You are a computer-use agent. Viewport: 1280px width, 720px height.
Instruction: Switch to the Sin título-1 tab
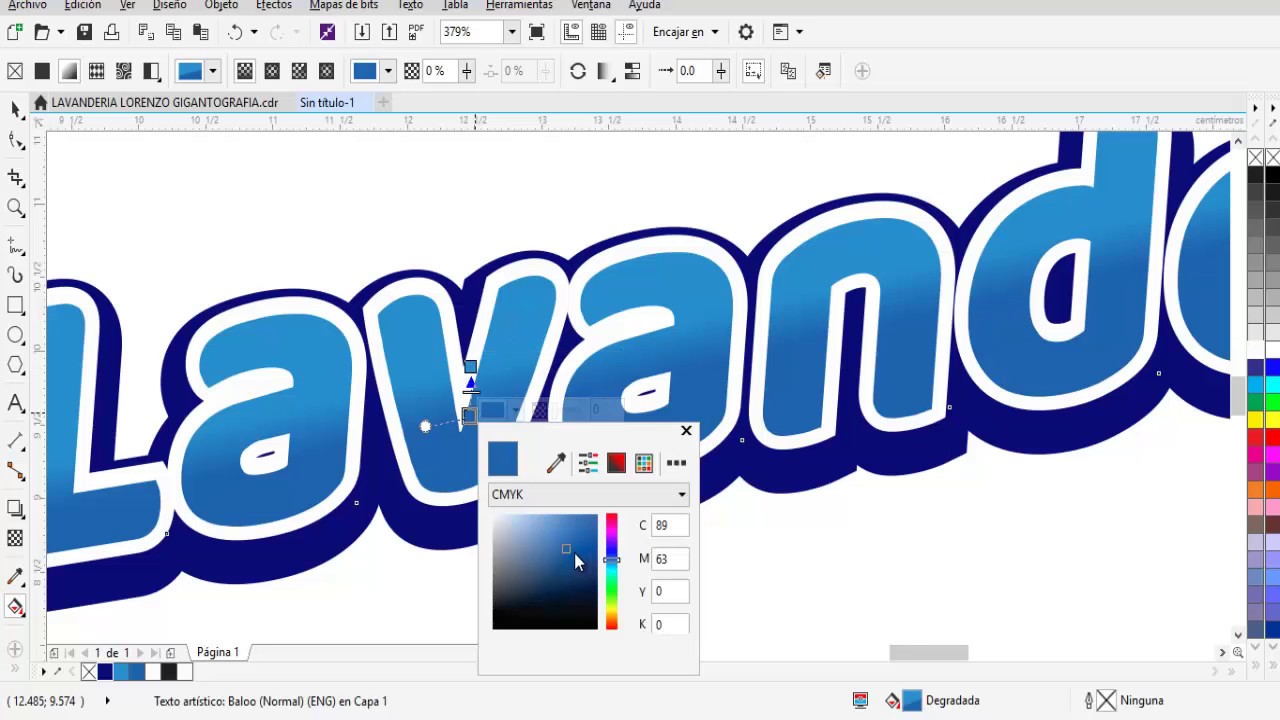click(x=327, y=102)
